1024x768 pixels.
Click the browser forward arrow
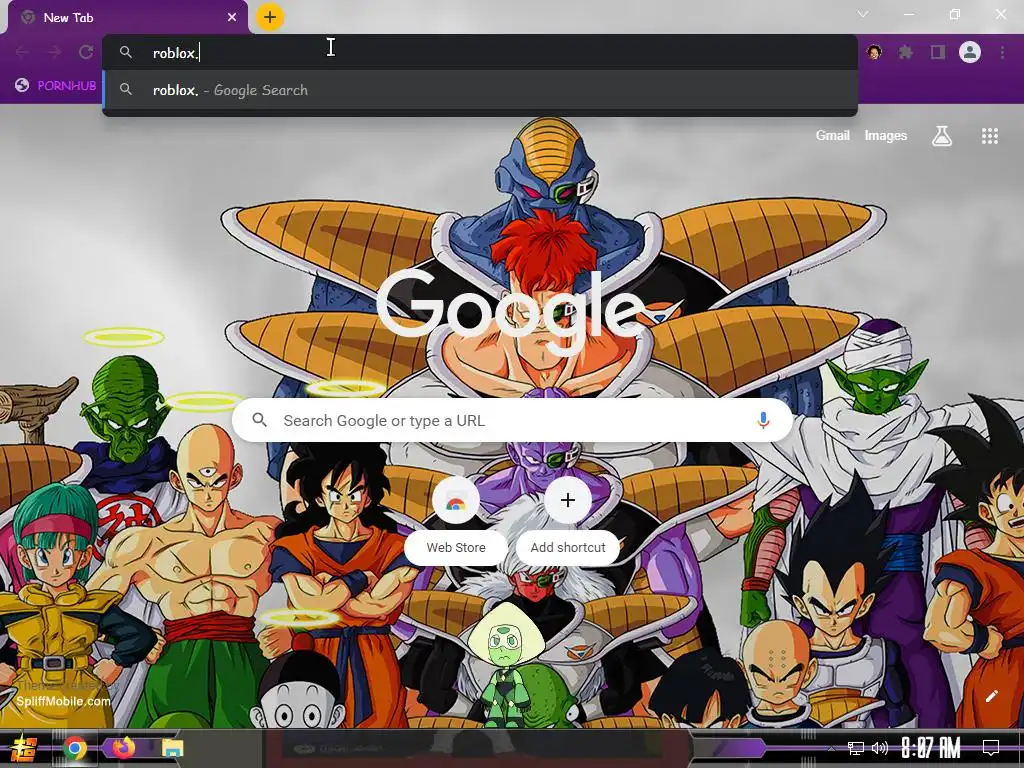54,52
